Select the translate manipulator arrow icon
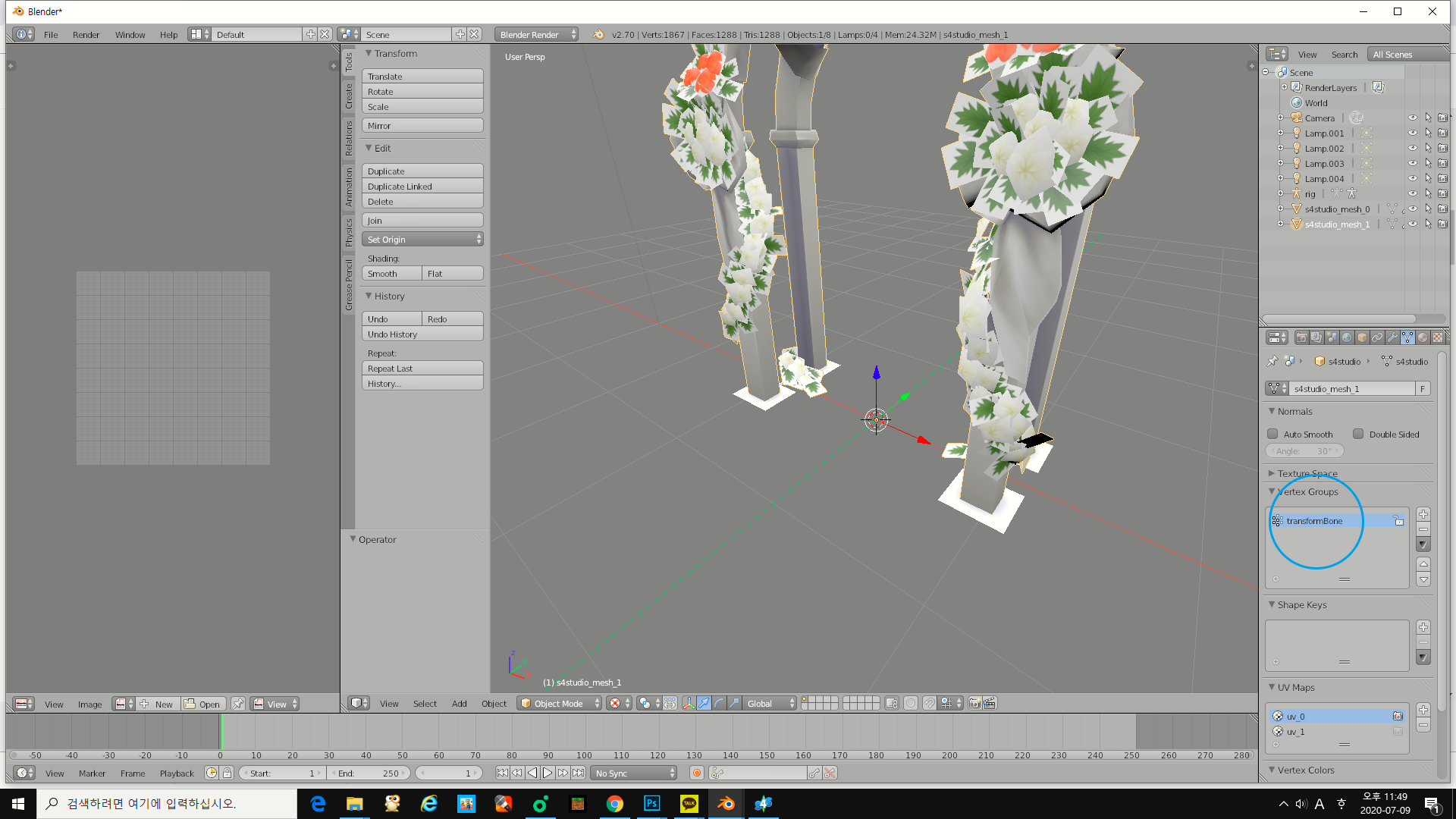This screenshot has height=819, width=1456. [704, 703]
